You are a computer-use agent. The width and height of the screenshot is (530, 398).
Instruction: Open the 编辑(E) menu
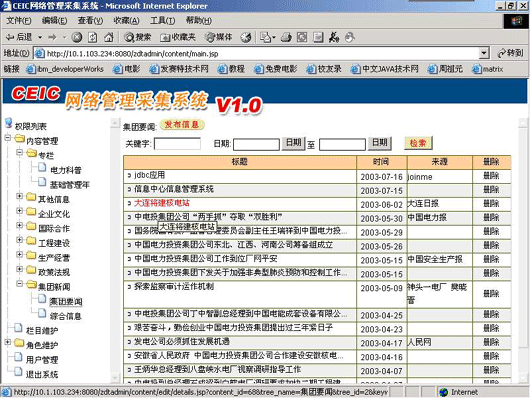(54, 21)
